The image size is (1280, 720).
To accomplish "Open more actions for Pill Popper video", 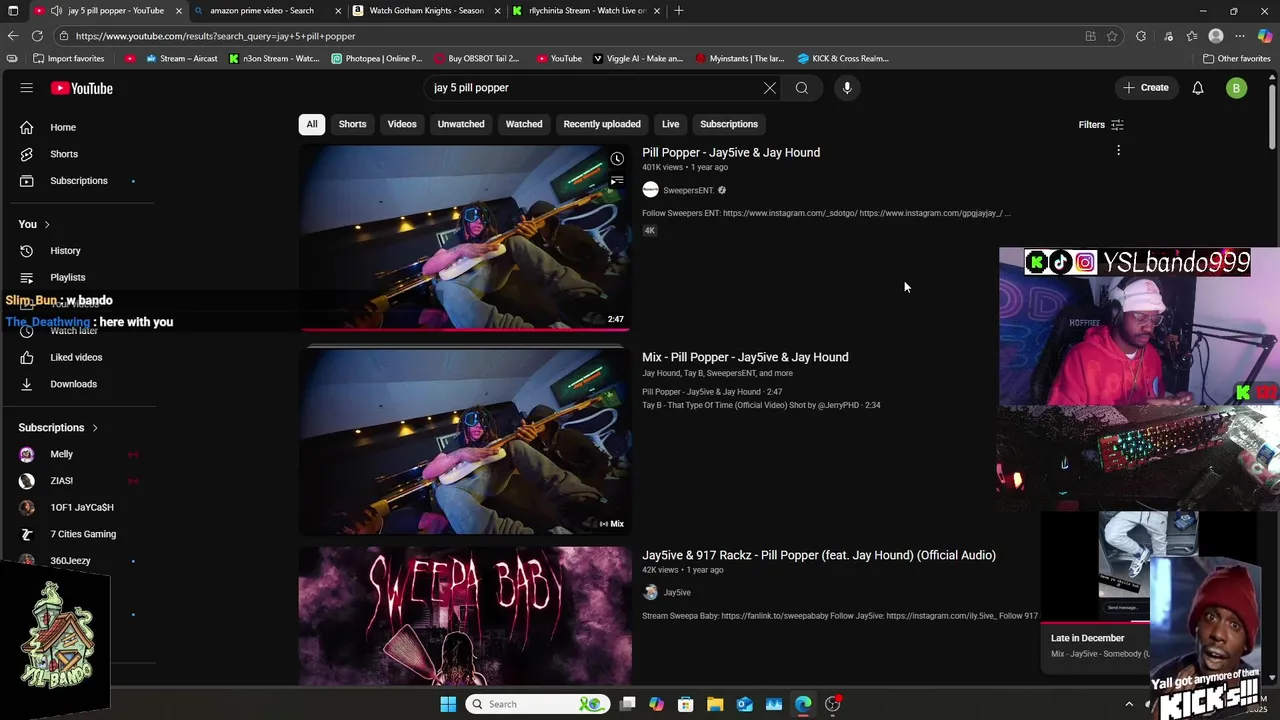I will coord(1118,151).
